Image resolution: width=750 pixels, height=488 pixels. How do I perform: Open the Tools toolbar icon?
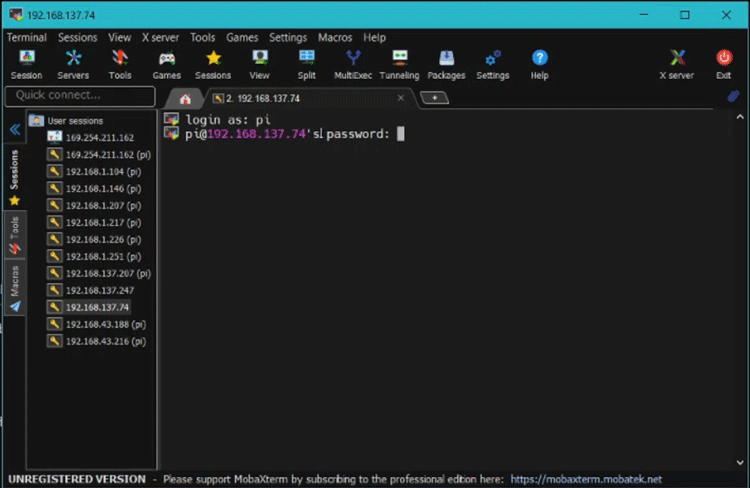(x=120, y=64)
